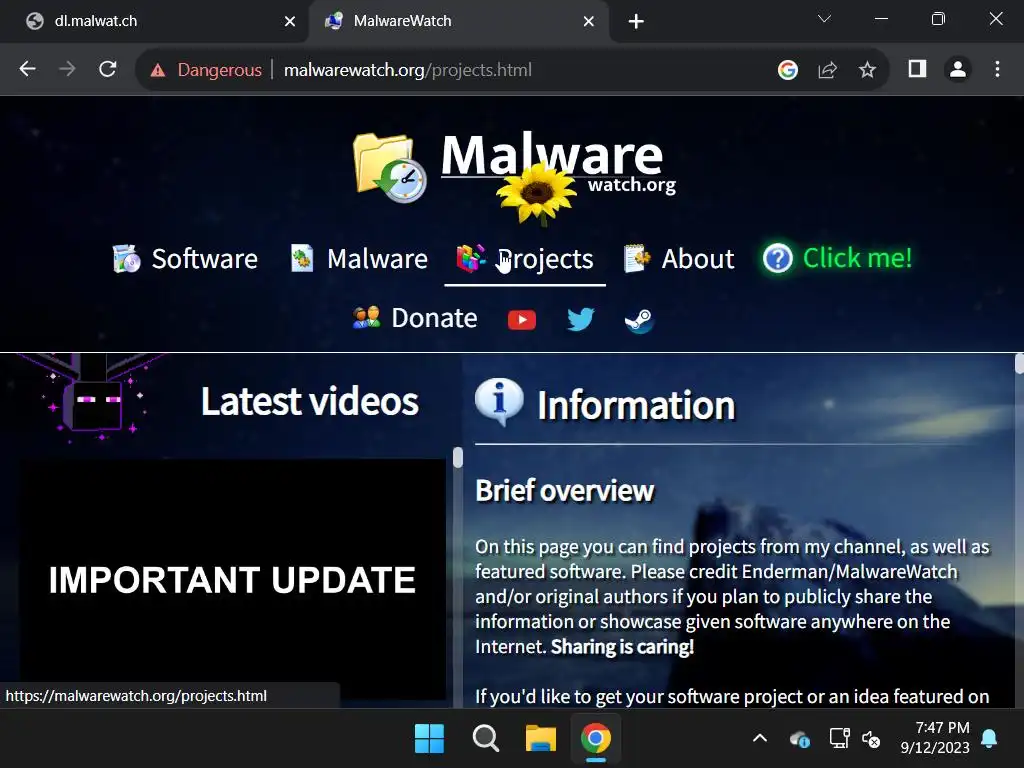Viewport: 1024px width, 768px height.
Task: Open a new browser tab
Action: [636, 22]
